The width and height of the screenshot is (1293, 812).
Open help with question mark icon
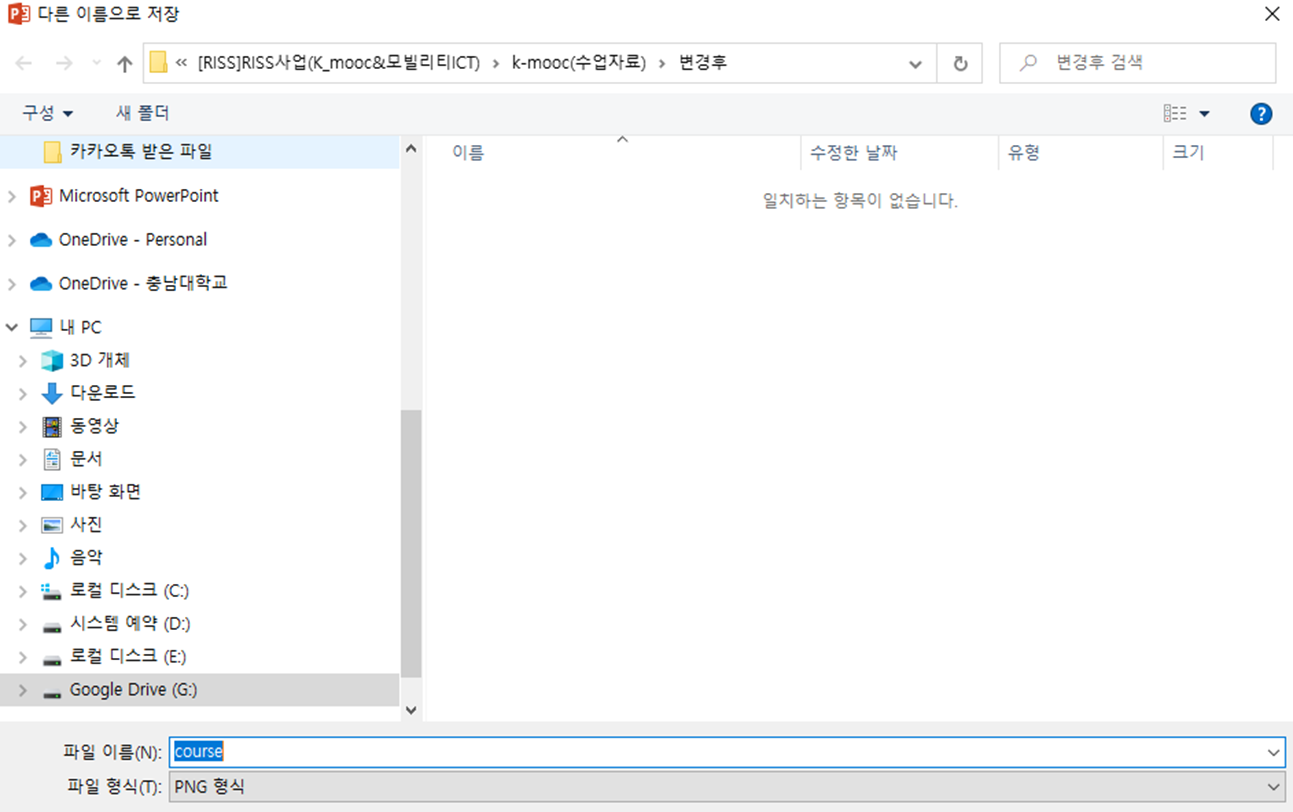[x=1261, y=114]
